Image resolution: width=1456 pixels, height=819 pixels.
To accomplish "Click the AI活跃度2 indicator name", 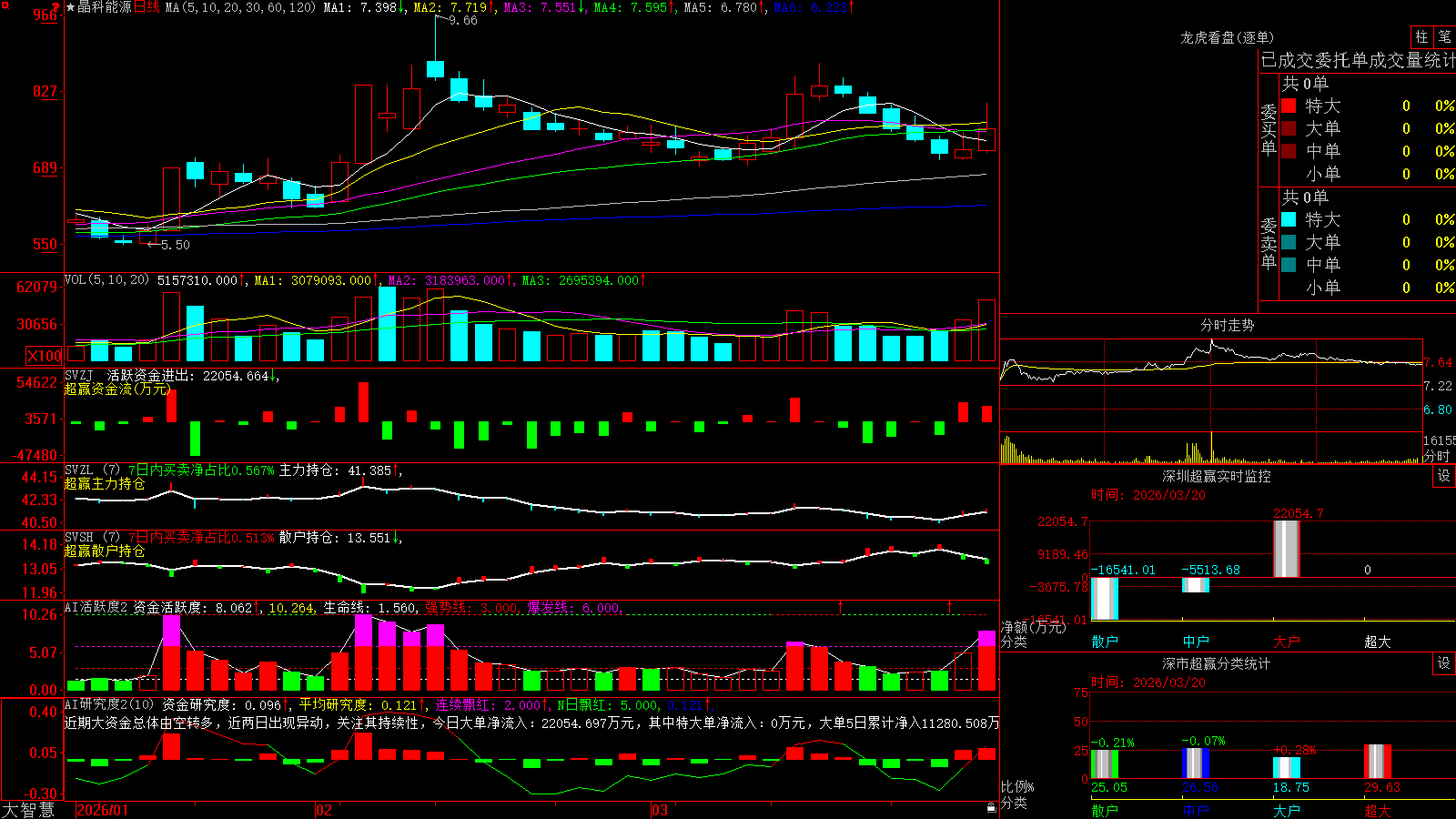I will pos(96,607).
